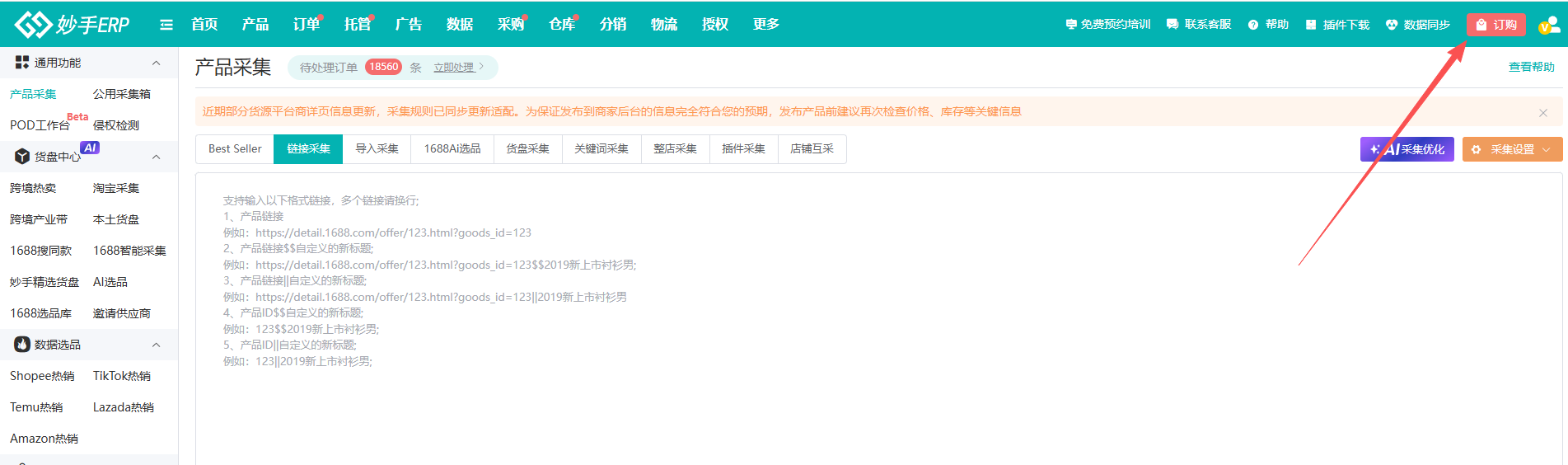Open the 授权 menu
Screen dimensions: 1568x465
[715, 24]
